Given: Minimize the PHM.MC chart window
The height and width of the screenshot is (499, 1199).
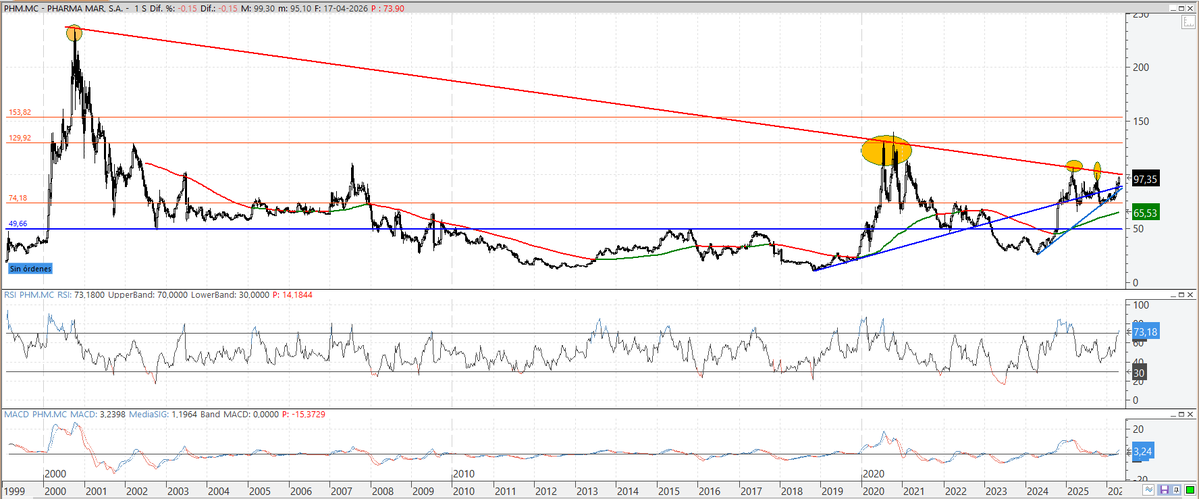Looking at the screenshot, I should [x=1173, y=8].
